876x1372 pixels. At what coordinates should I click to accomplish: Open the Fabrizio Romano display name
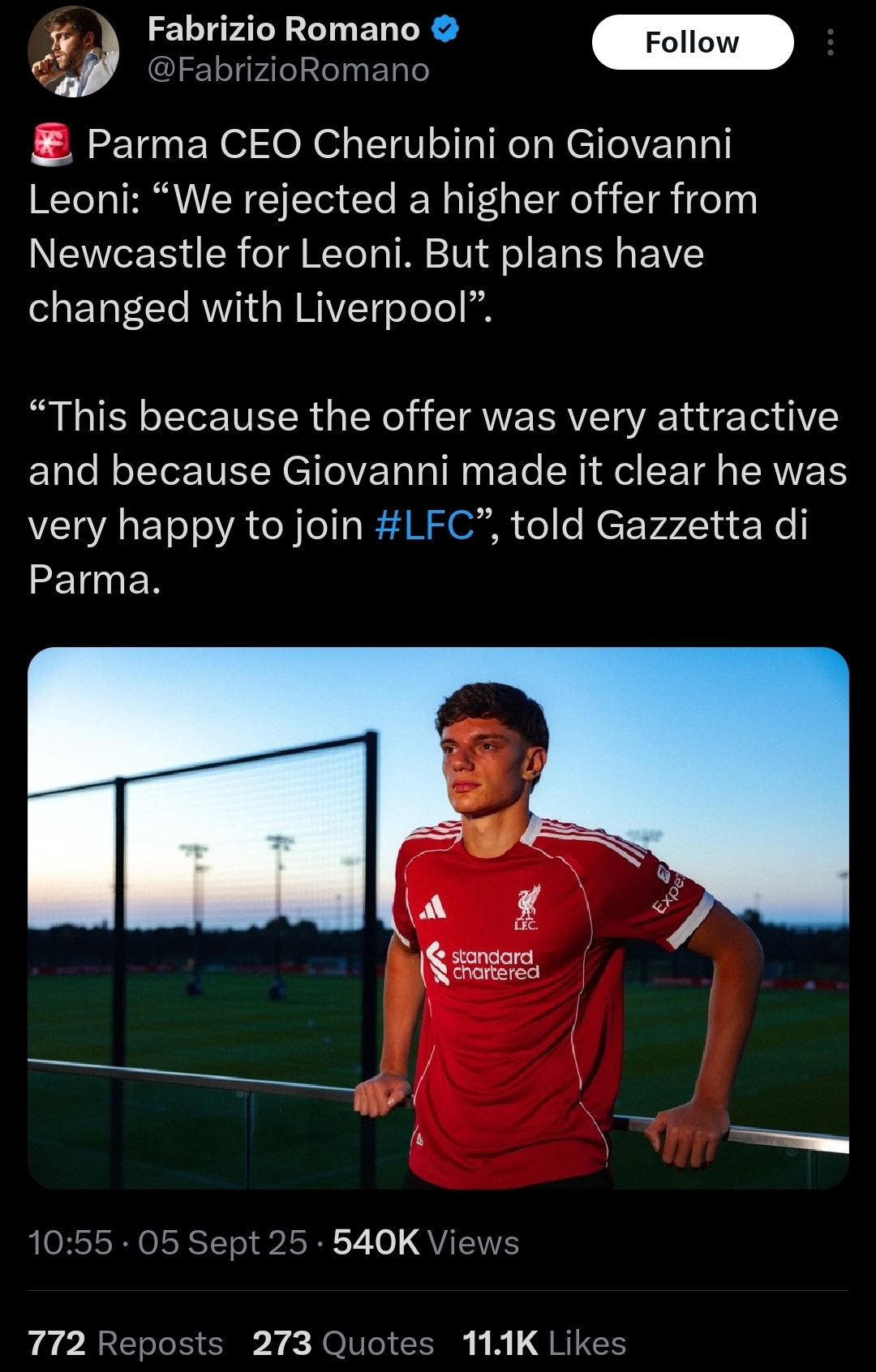(x=284, y=30)
